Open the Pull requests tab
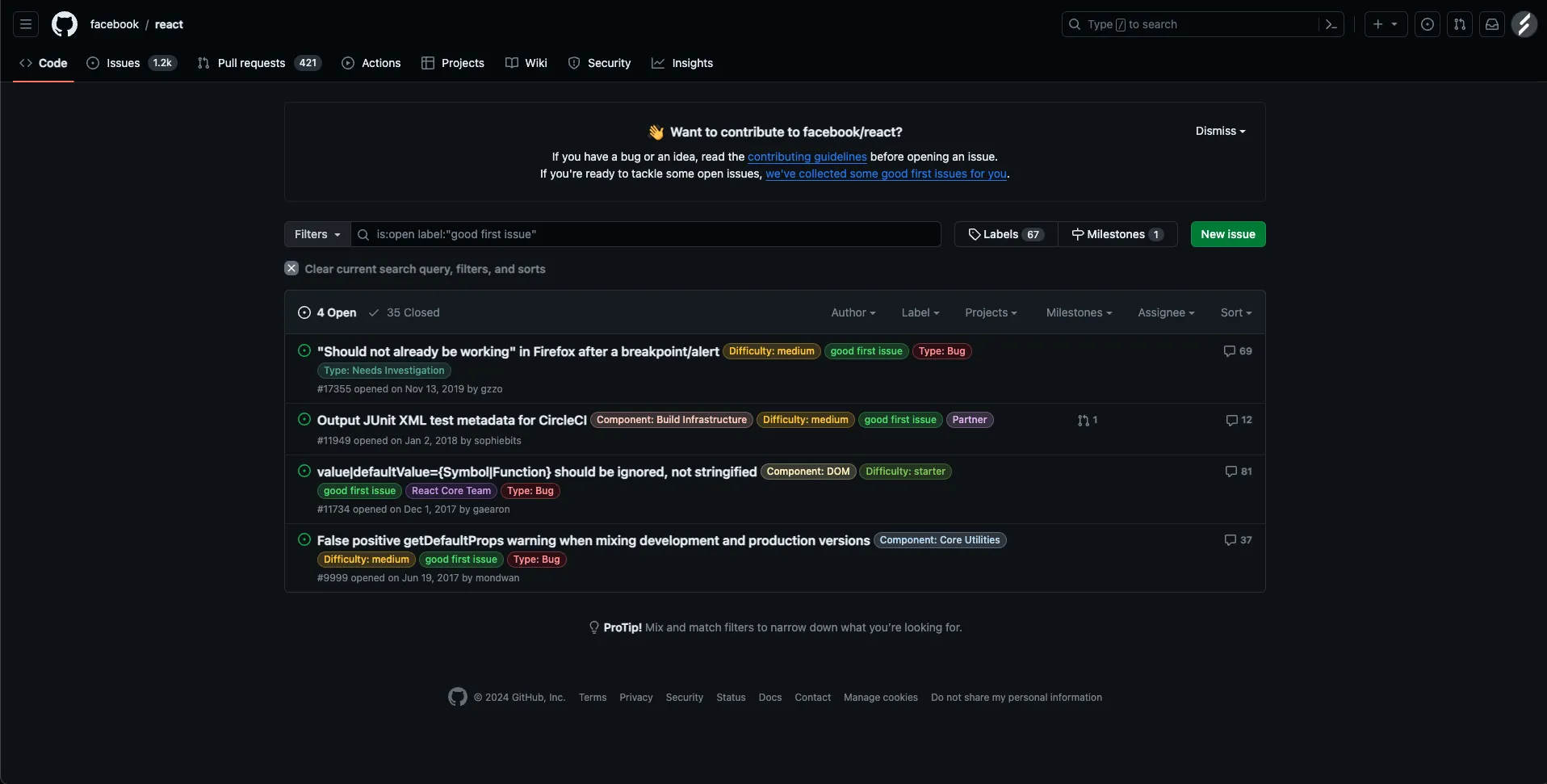This screenshot has width=1547, height=784. pyautogui.click(x=259, y=63)
